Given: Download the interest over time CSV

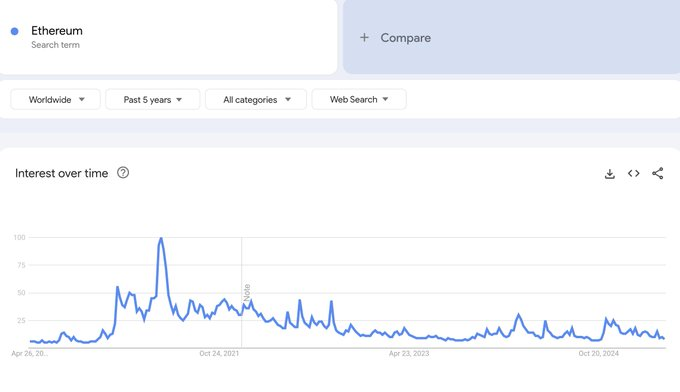Looking at the screenshot, I should pyautogui.click(x=610, y=173).
